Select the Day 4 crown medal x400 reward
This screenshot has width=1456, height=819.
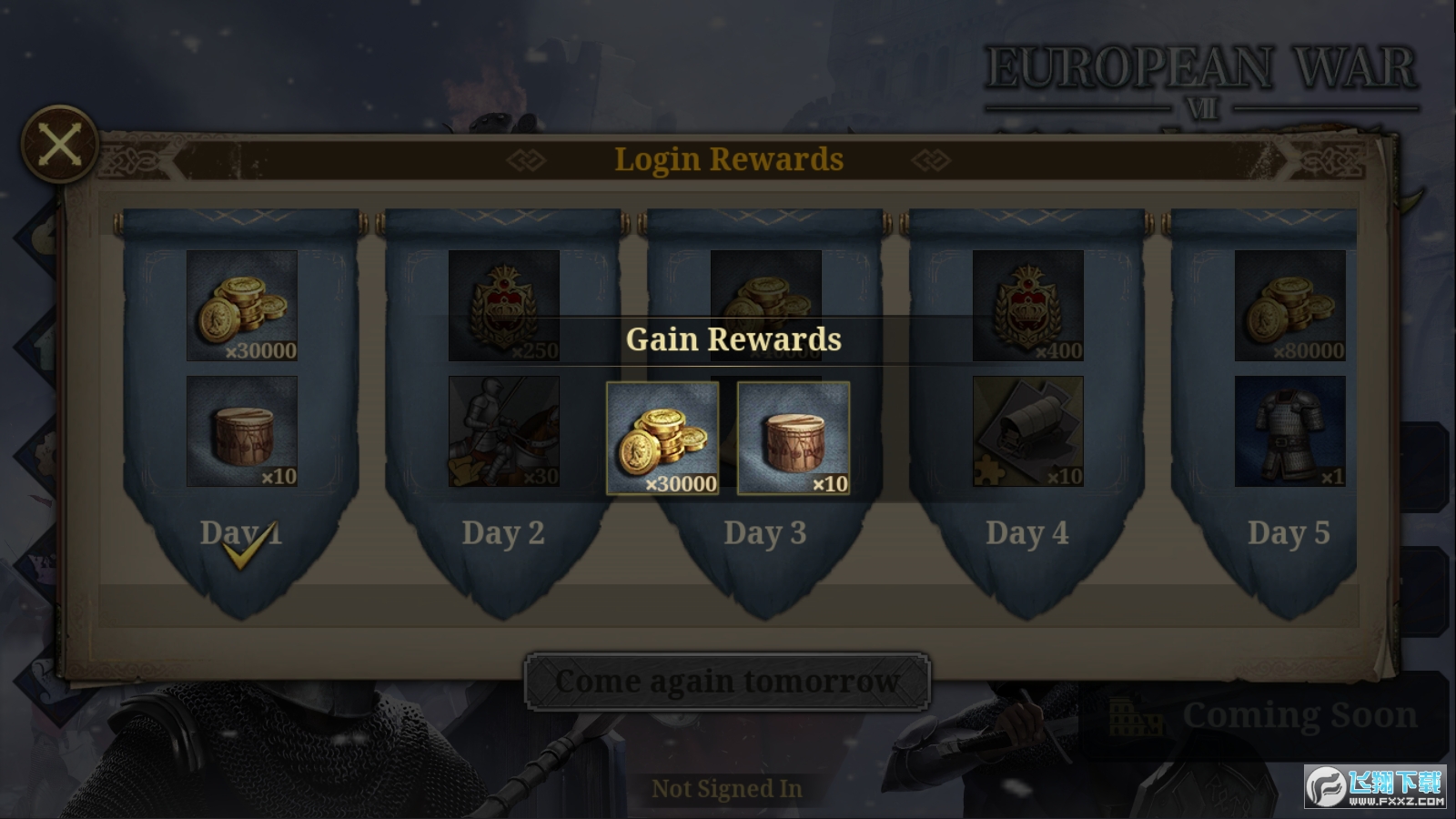(1028, 306)
